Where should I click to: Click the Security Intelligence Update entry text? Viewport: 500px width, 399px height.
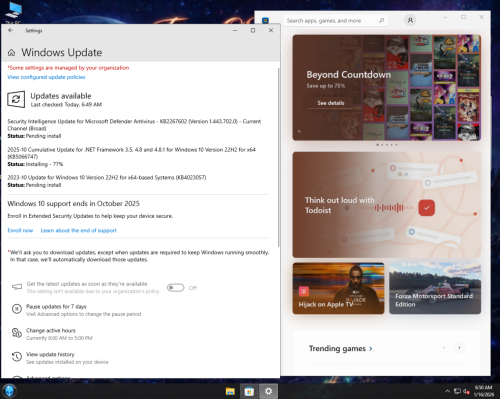point(134,125)
